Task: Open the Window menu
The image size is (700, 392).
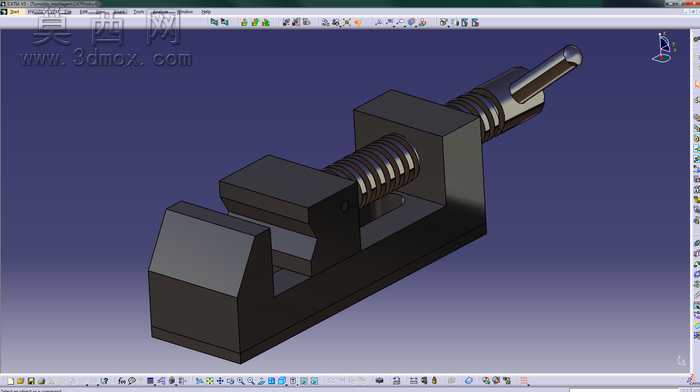Action: tap(185, 12)
